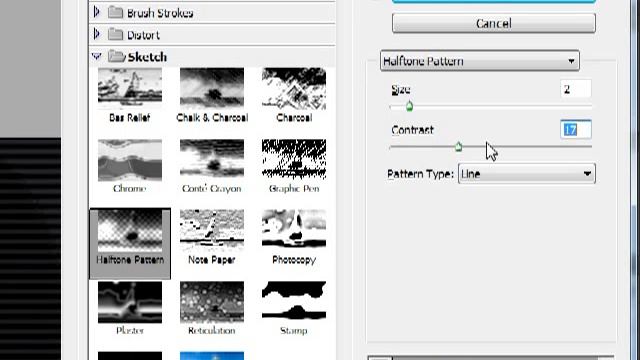The width and height of the screenshot is (640, 360).
Task: Open the Pattern Type dropdown
Action: click(527, 174)
